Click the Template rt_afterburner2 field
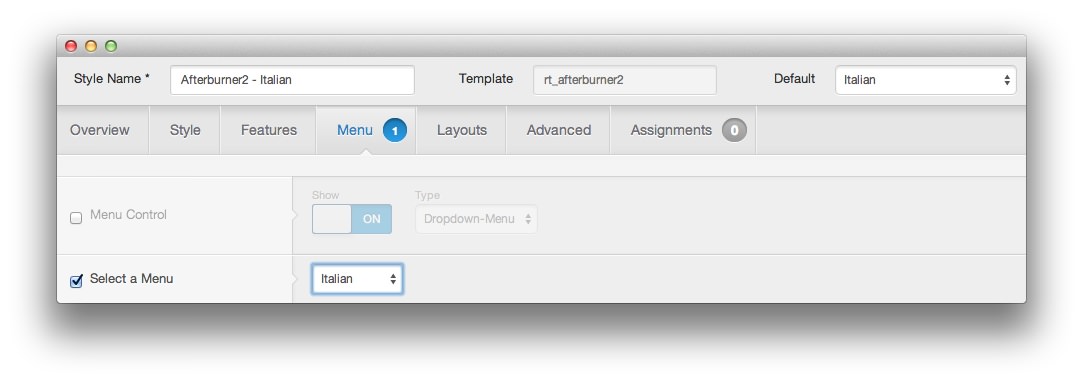Viewport: 1083px width, 382px height. 624,79
